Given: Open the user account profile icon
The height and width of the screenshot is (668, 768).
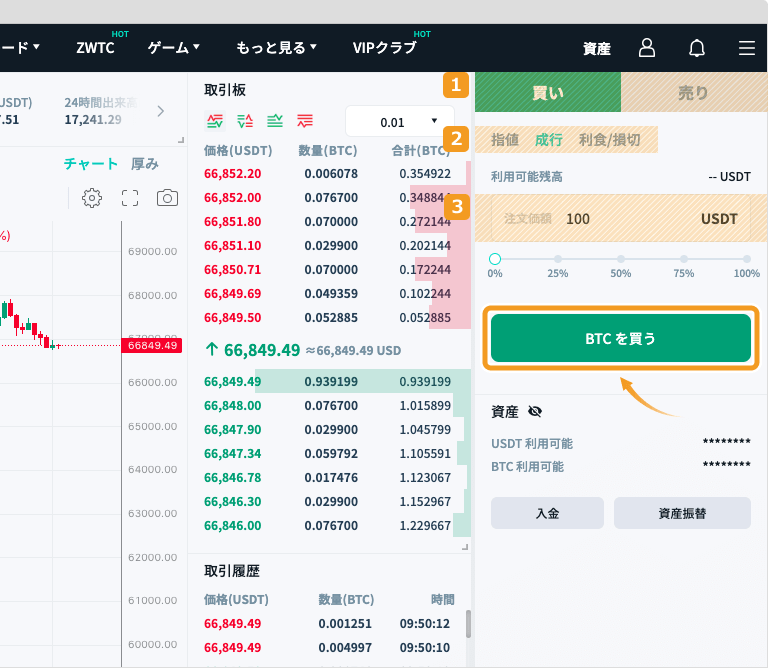Looking at the screenshot, I should click(x=647, y=48).
